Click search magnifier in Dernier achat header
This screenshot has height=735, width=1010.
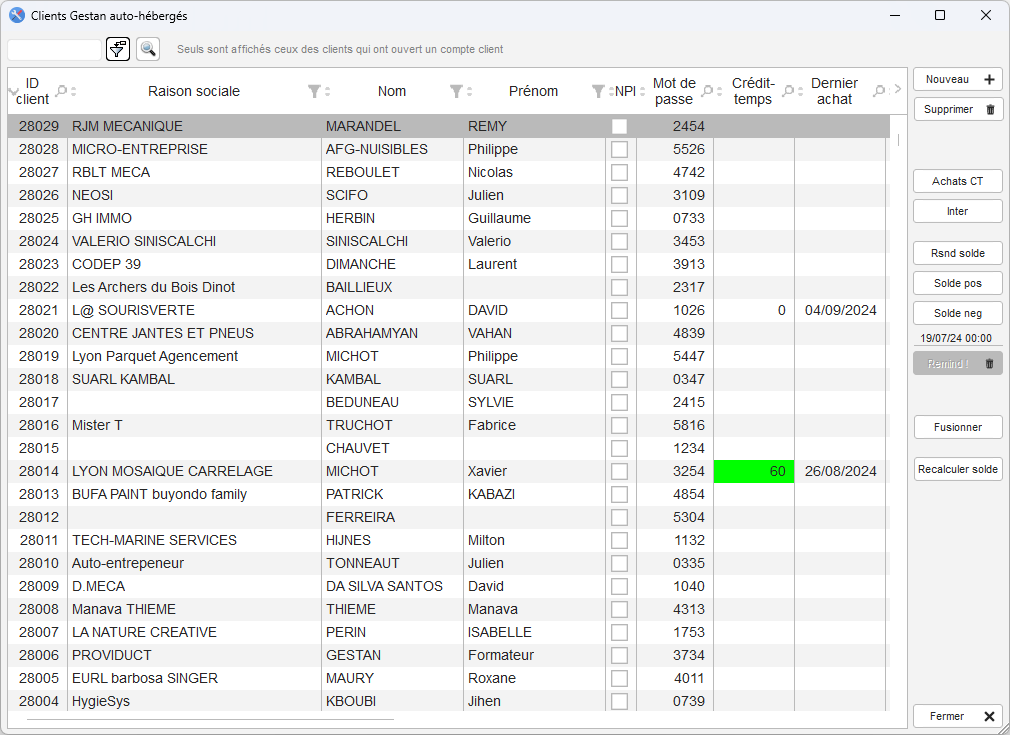(x=879, y=91)
